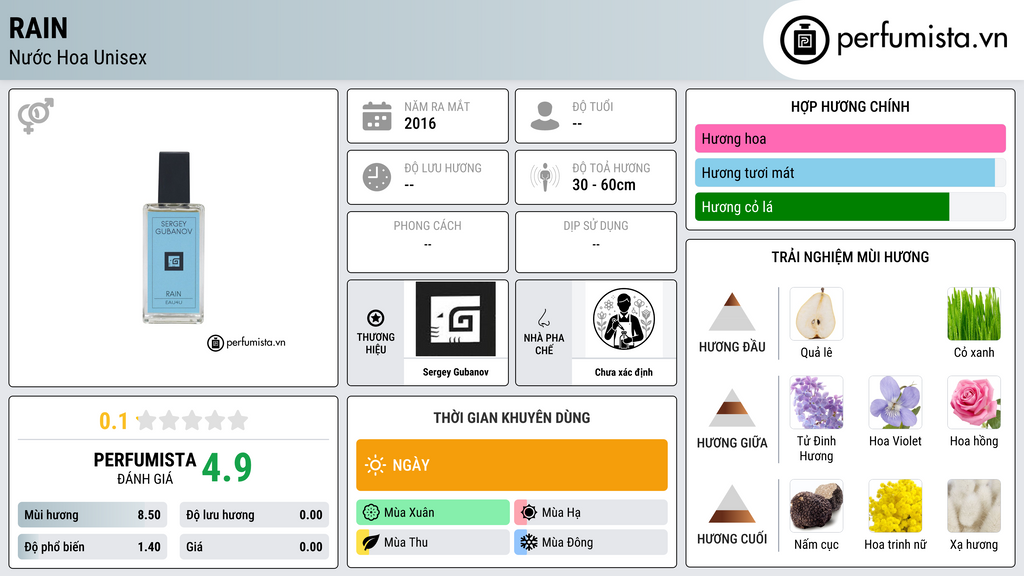Click the 2016 release year value
This screenshot has width=1024, height=576.
pyautogui.click(x=420, y=123)
